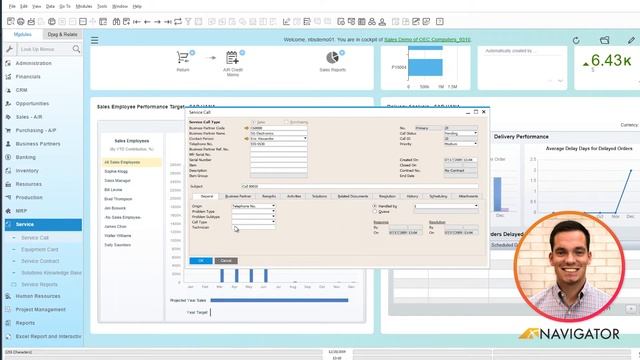
Task: Click the wrench icon beside Look Up Menu
Action: [9, 49]
